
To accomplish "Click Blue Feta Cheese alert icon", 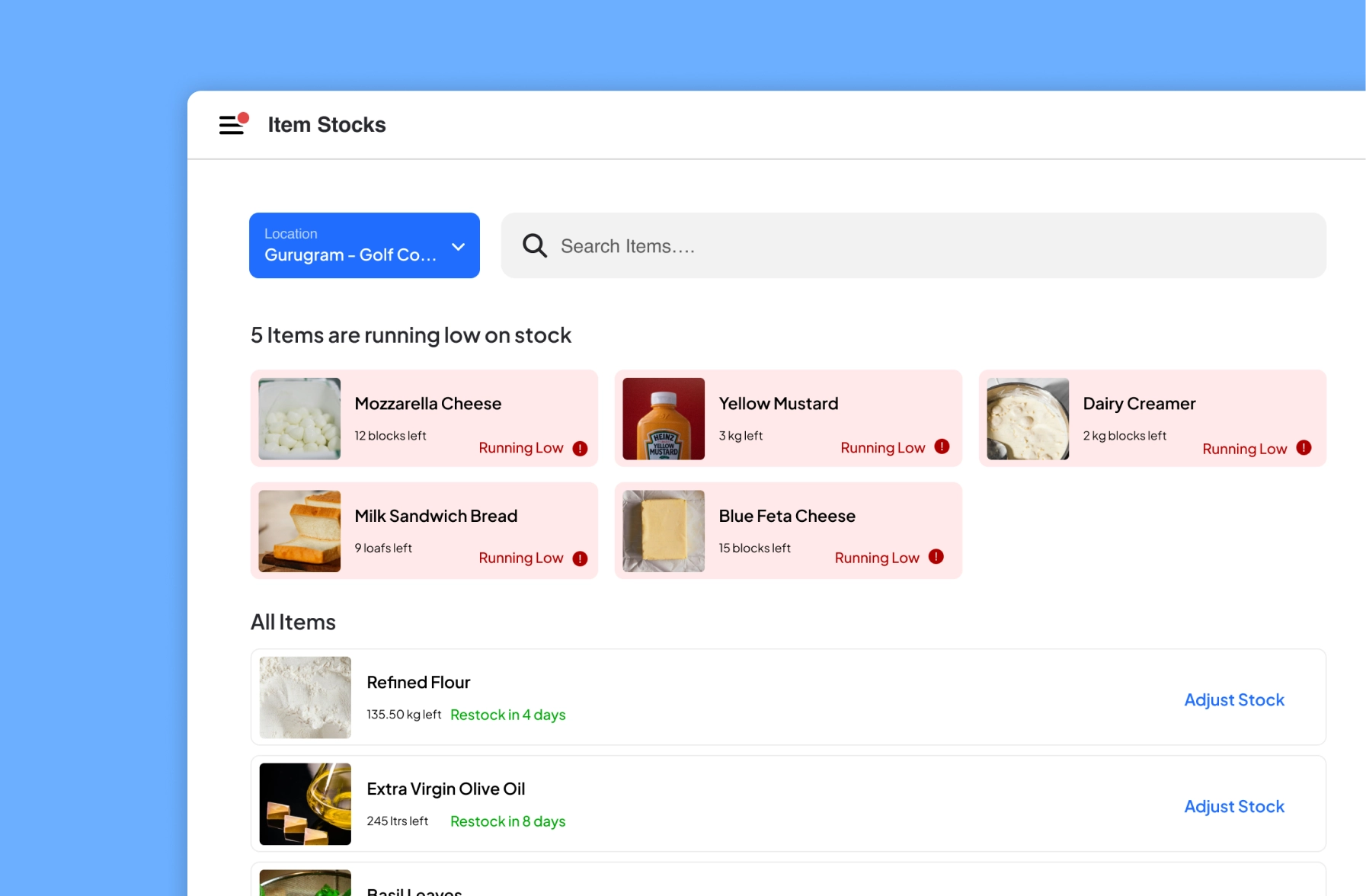I will (x=936, y=557).
